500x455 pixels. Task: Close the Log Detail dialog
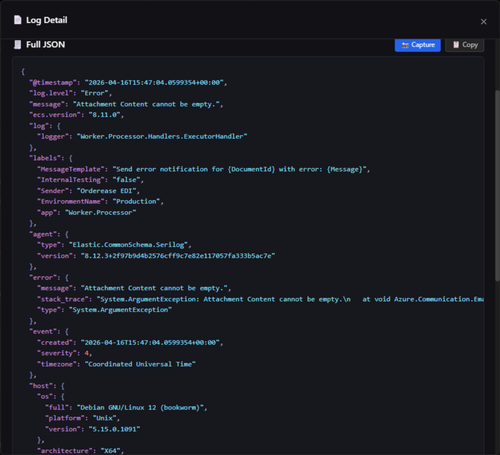(x=483, y=22)
